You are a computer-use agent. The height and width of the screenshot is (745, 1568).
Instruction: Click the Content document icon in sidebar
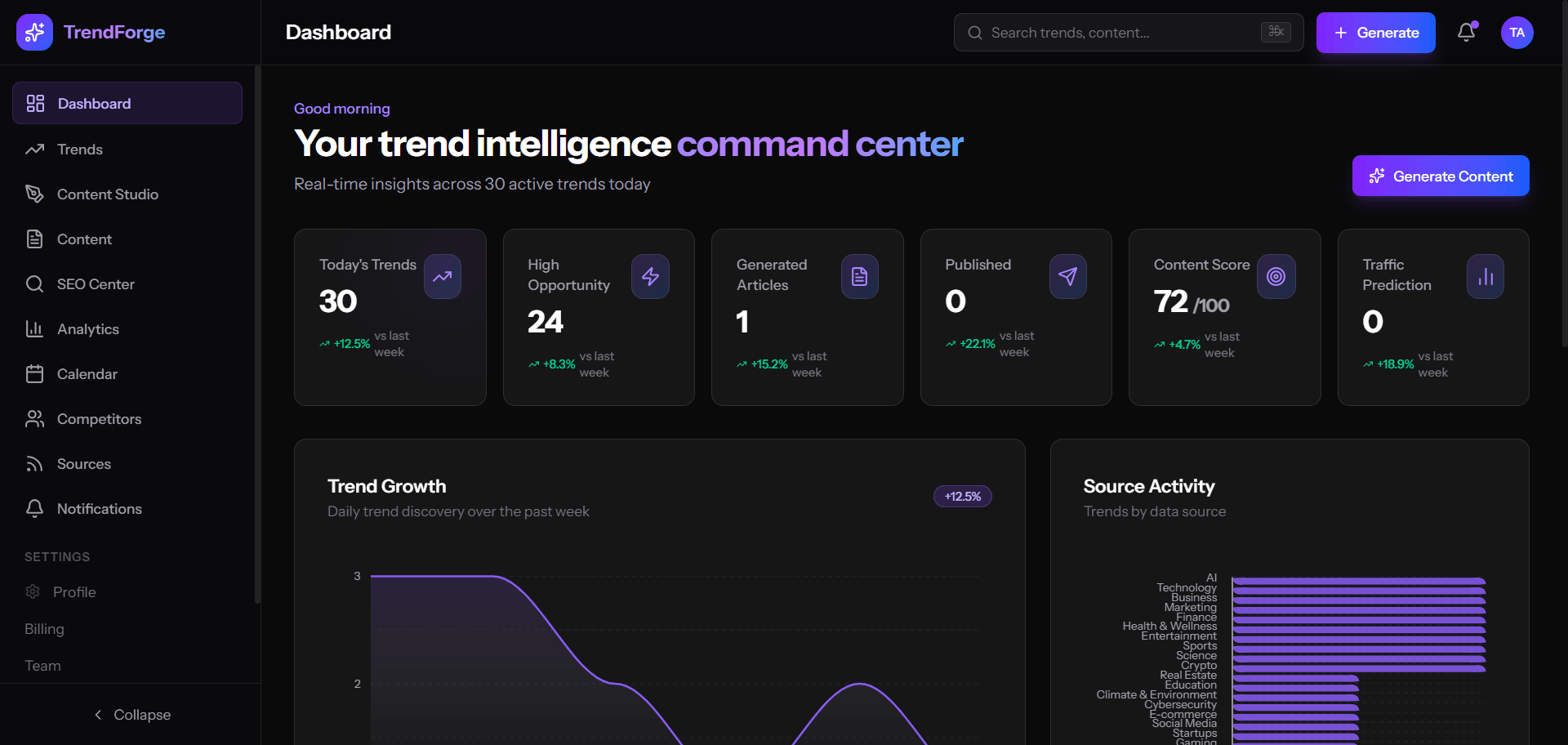pyautogui.click(x=34, y=239)
